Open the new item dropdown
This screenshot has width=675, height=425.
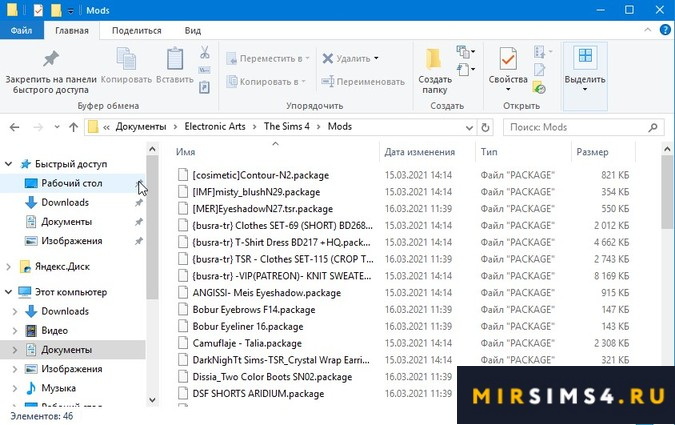point(465,69)
